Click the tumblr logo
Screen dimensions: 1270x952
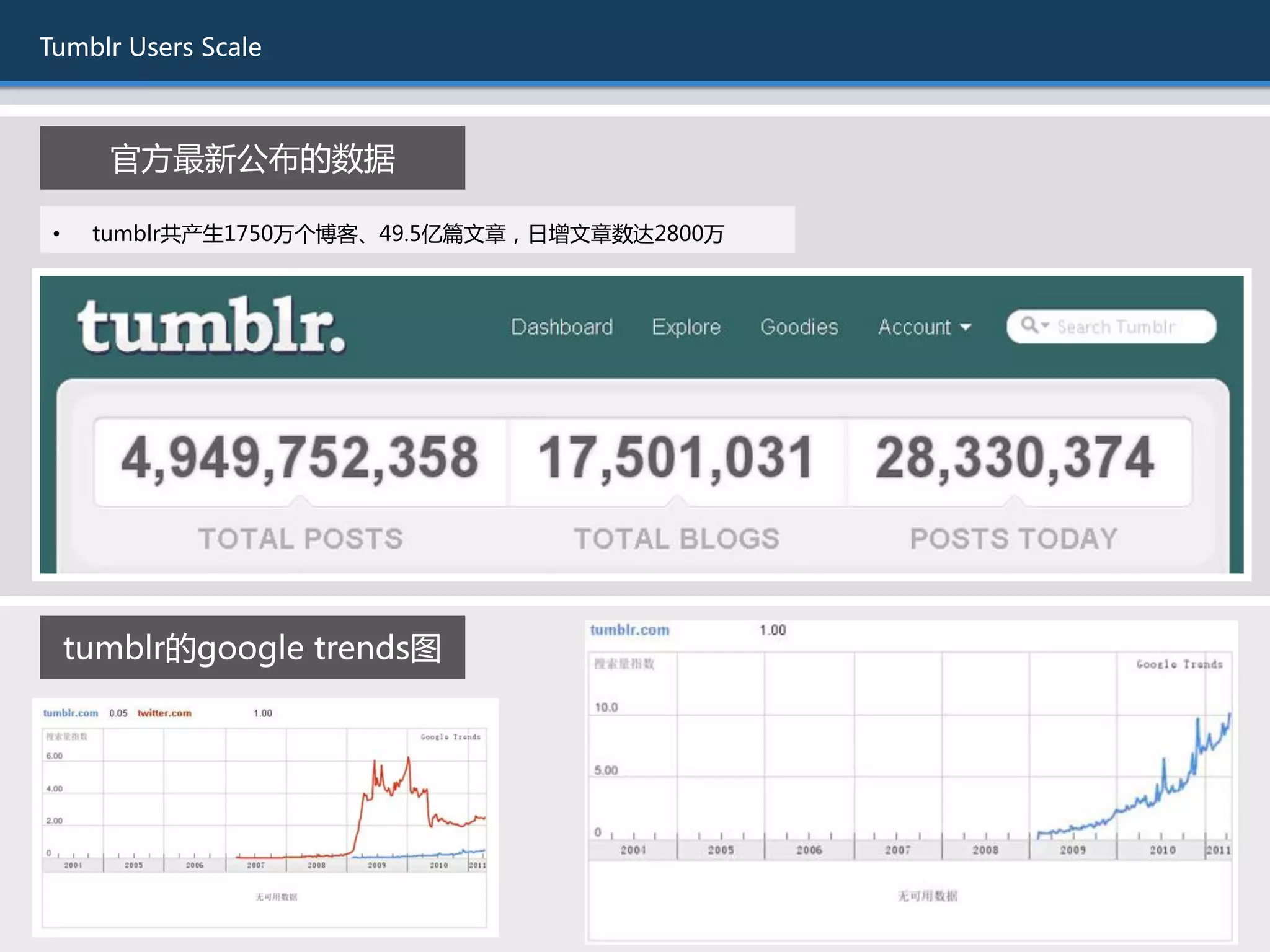click(211, 325)
